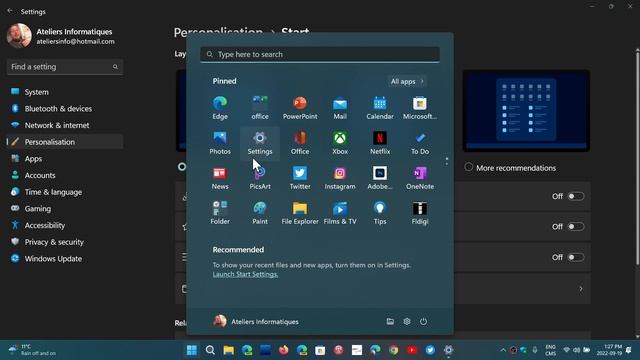This screenshot has width=640, height=360.
Task: Open Firefox from the taskbar
Action: [x=283, y=350]
